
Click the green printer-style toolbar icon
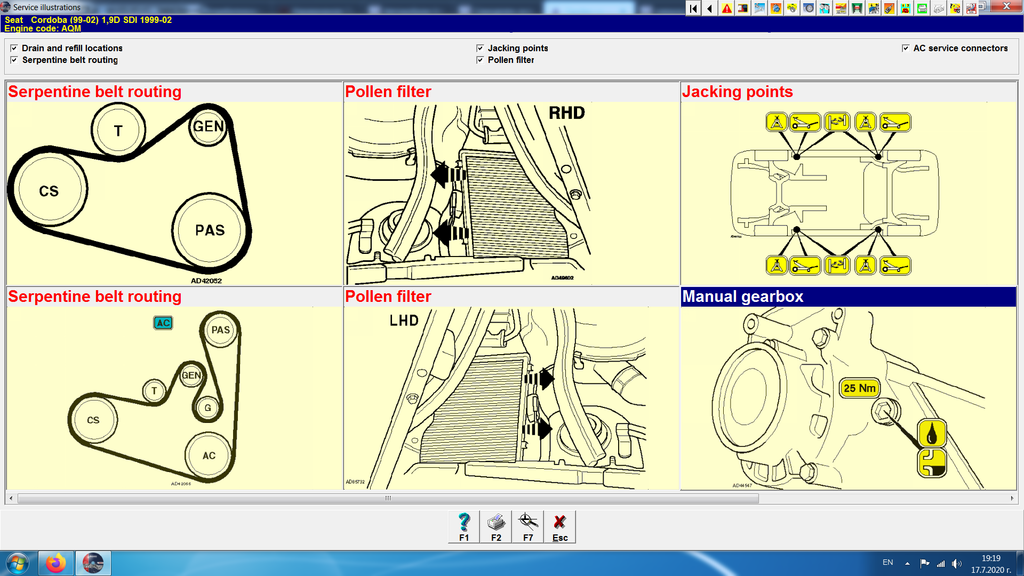pos(921,8)
